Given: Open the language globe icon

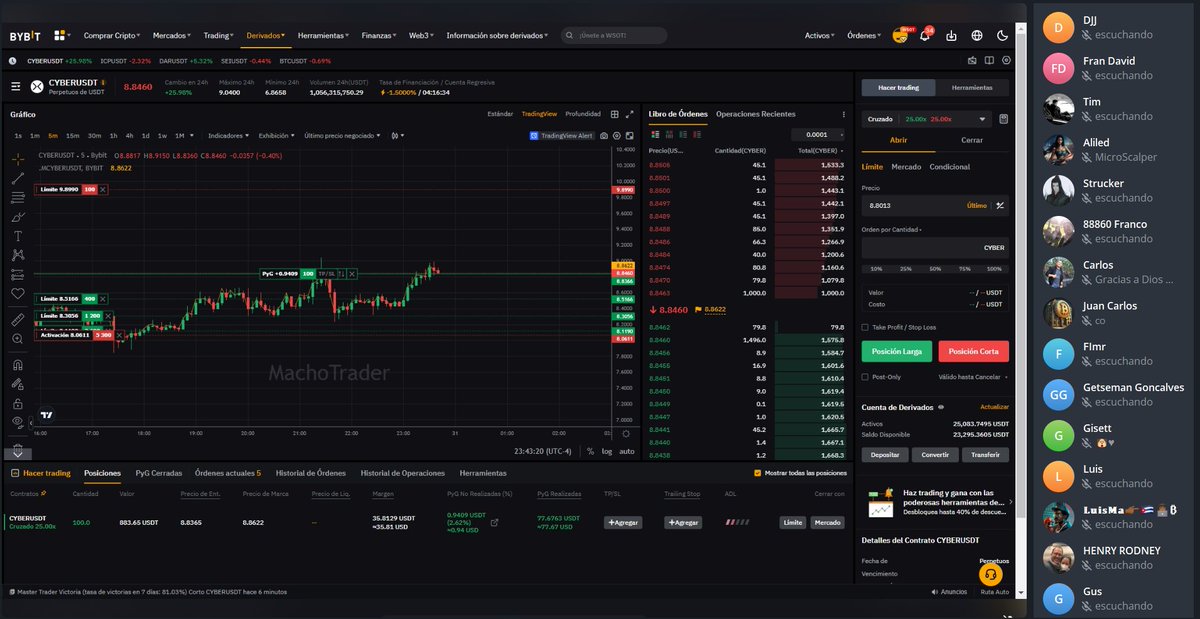Looking at the screenshot, I should [977, 35].
